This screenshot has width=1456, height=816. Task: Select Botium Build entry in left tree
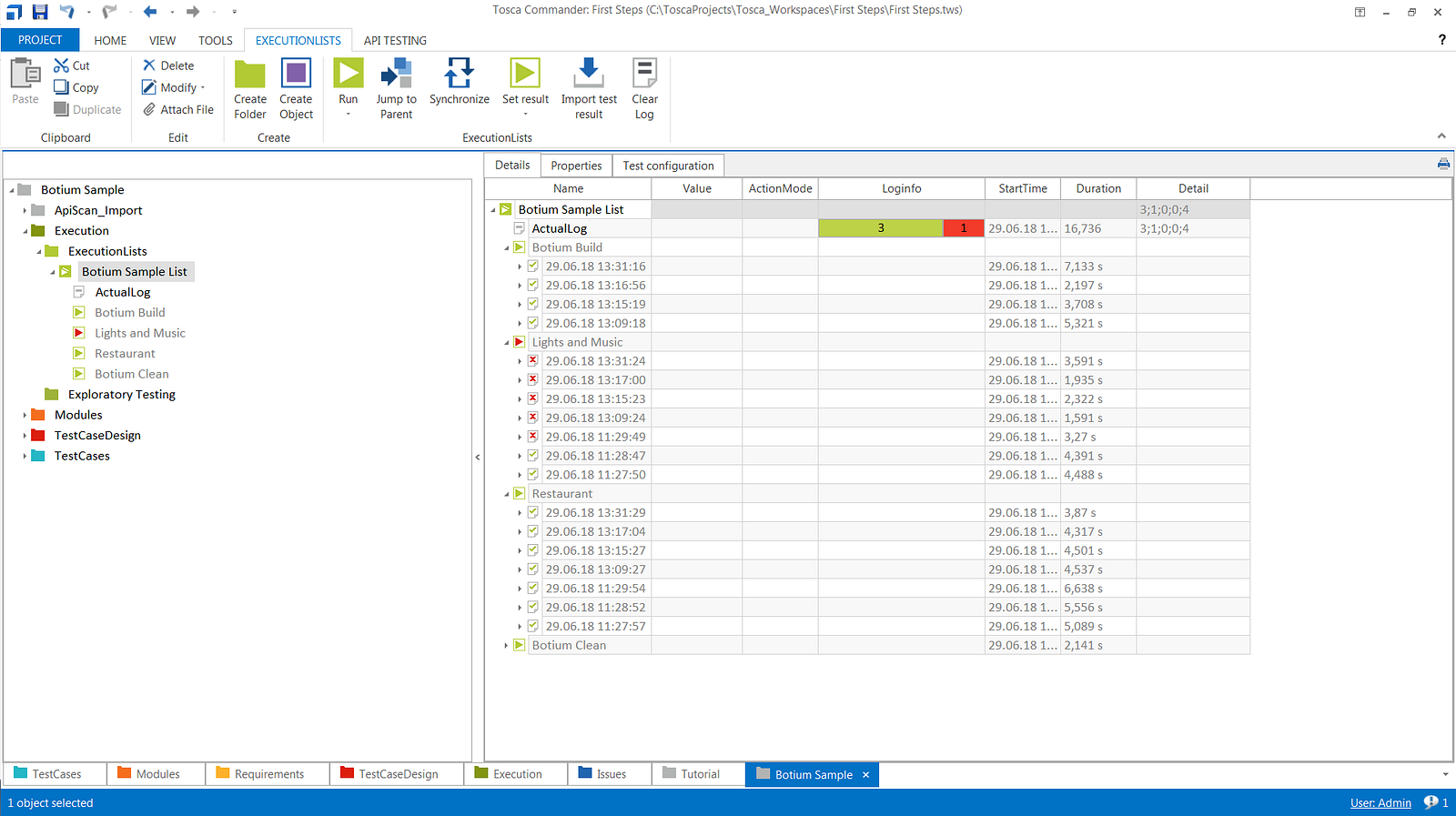130,312
